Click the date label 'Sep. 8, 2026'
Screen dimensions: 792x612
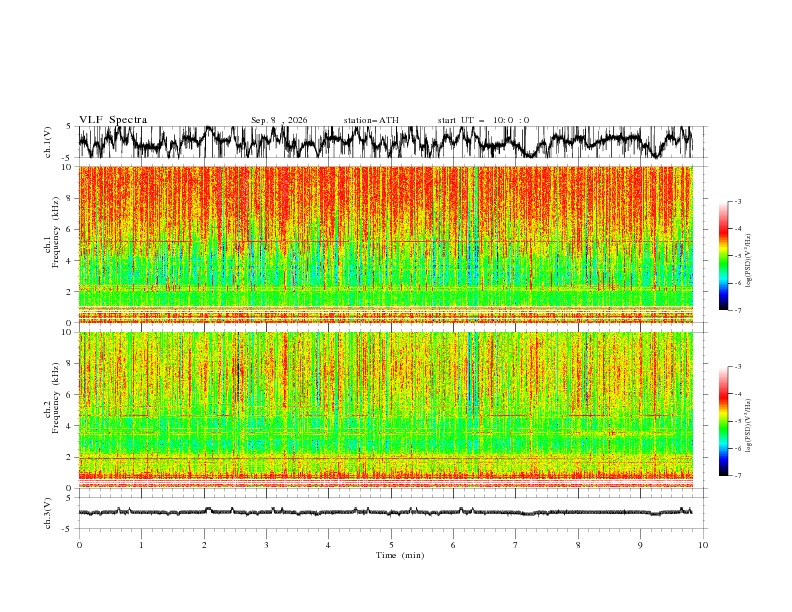point(279,120)
